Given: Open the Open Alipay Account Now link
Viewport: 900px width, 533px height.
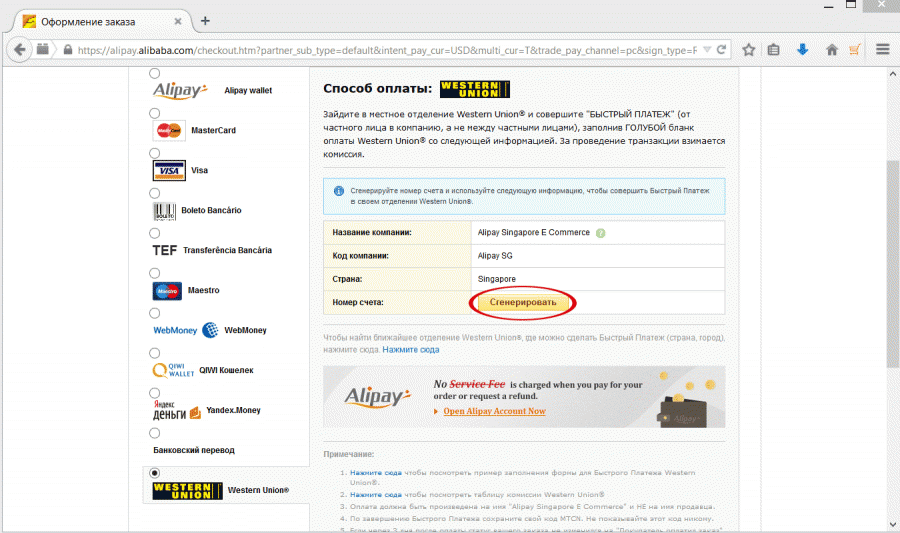Looking at the screenshot, I should [494, 411].
